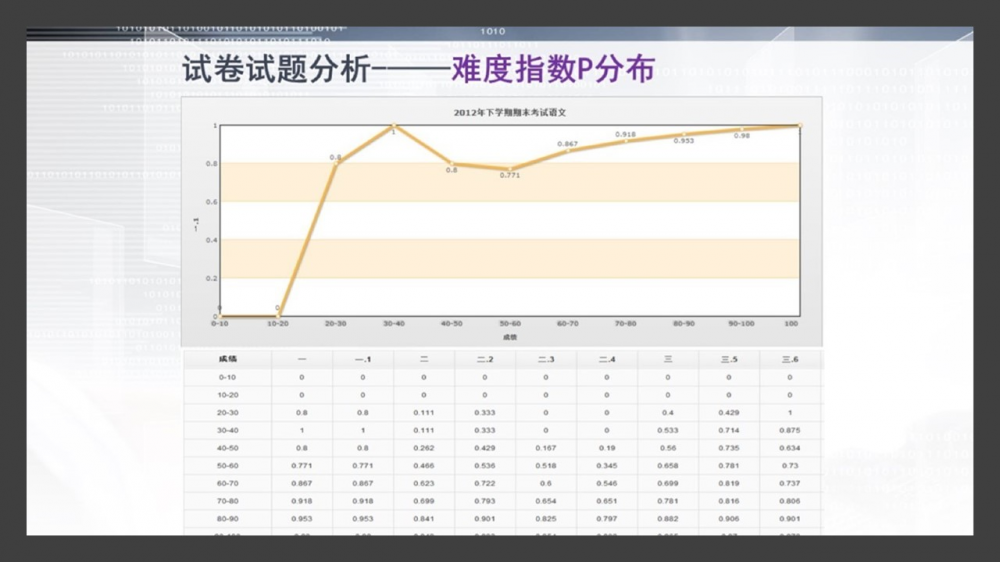Image resolution: width=1000 pixels, height=562 pixels.
Task: Click the 20-30 row label in table
Action: coord(227,412)
